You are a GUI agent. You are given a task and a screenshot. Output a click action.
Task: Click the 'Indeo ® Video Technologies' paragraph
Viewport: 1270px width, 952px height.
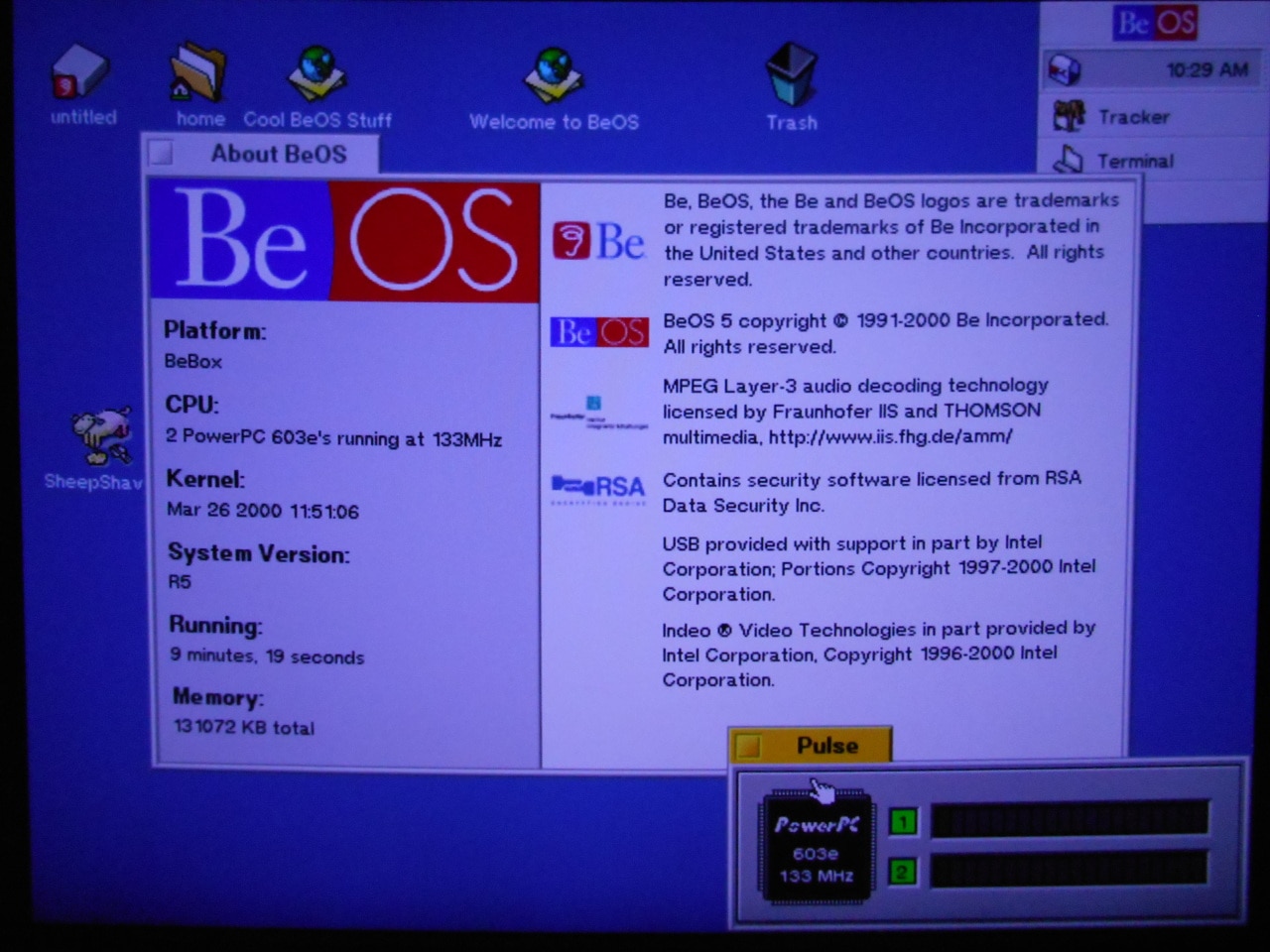[879, 654]
